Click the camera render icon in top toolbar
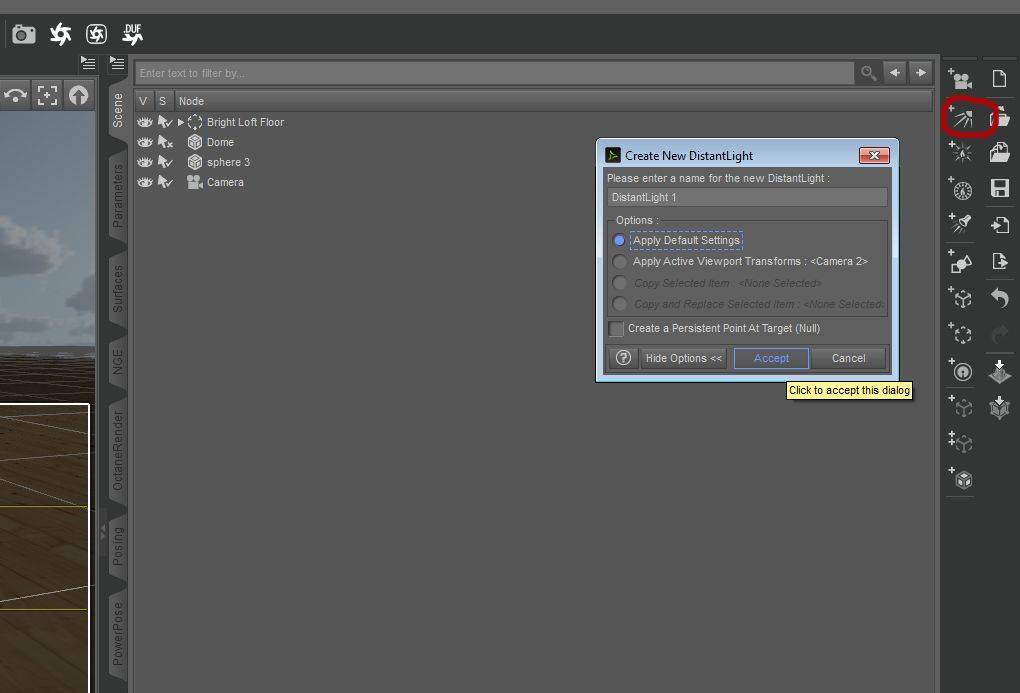The image size is (1020, 693). click(x=24, y=34)
